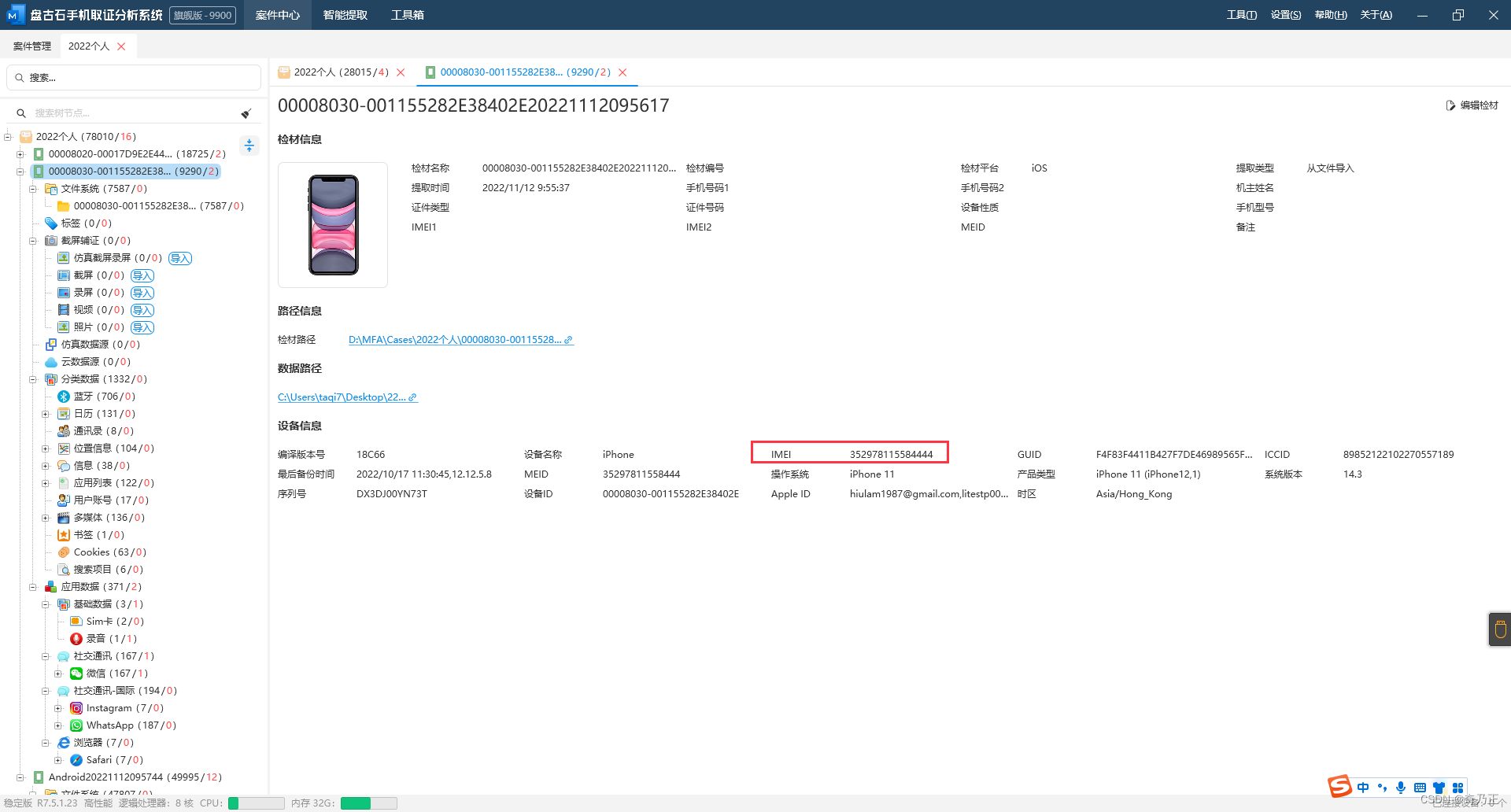The image size is (1511, 812).
Task: Expand the WhatsApp (187/0) node
Action: coord(58,725)
